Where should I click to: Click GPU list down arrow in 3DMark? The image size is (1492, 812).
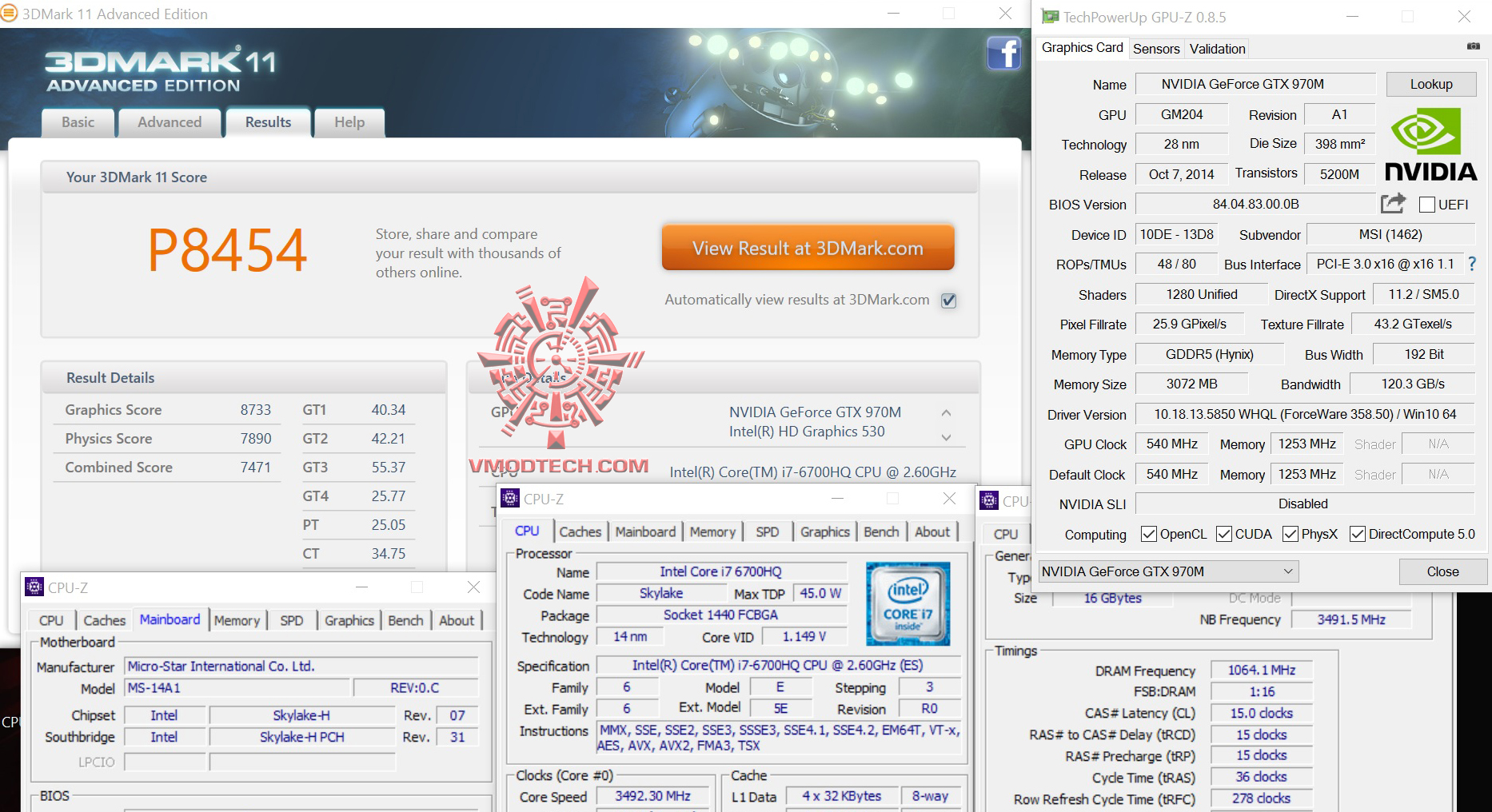click(x=946, y=437)
